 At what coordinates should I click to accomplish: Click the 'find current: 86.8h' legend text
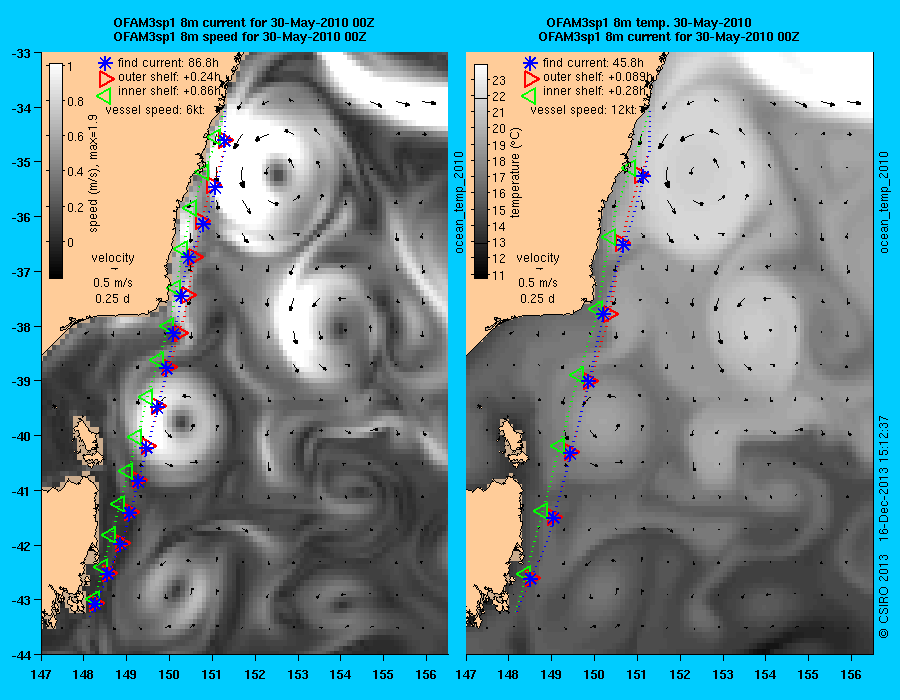[x=168, y=63]
